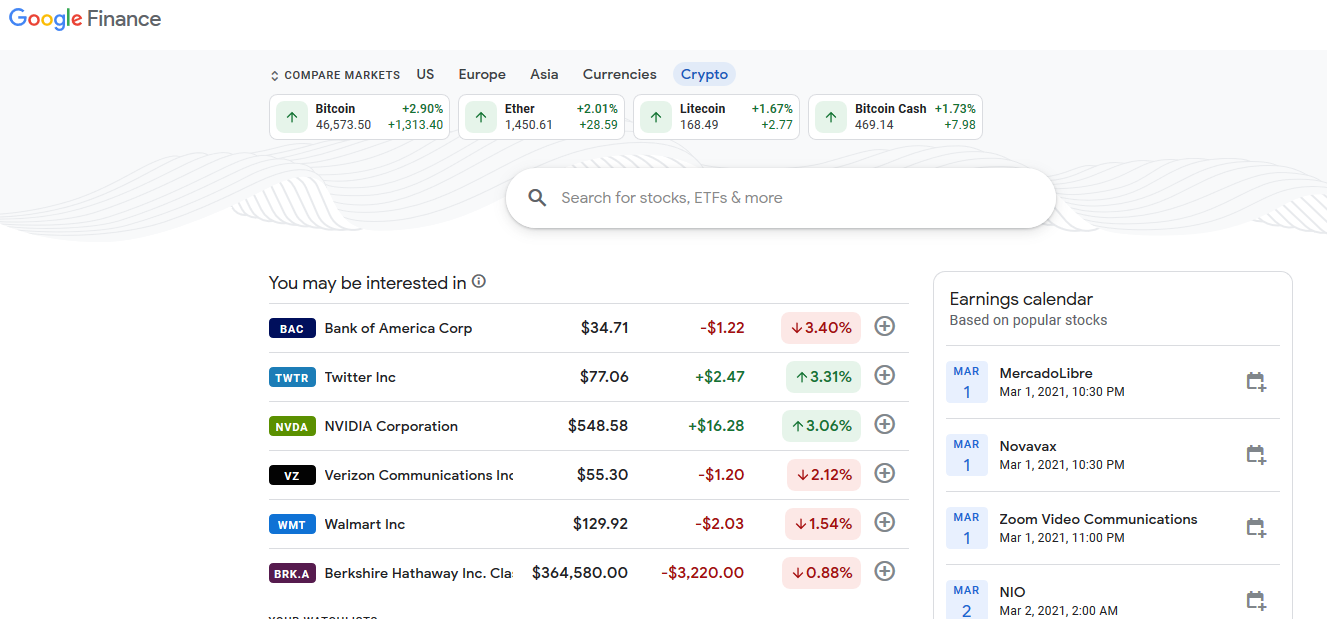The width and height of the screenshot is (1327, 619).
Task: Click the search magnifier icon
Action: click(537, 198)
